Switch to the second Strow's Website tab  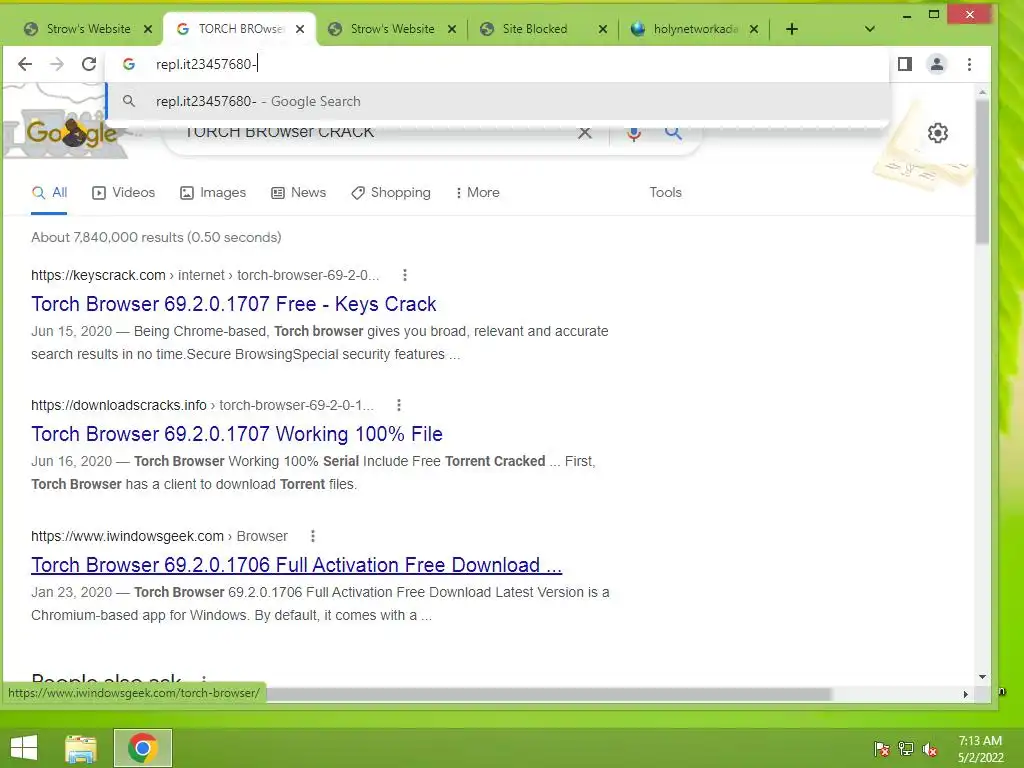tap(392, 29)
